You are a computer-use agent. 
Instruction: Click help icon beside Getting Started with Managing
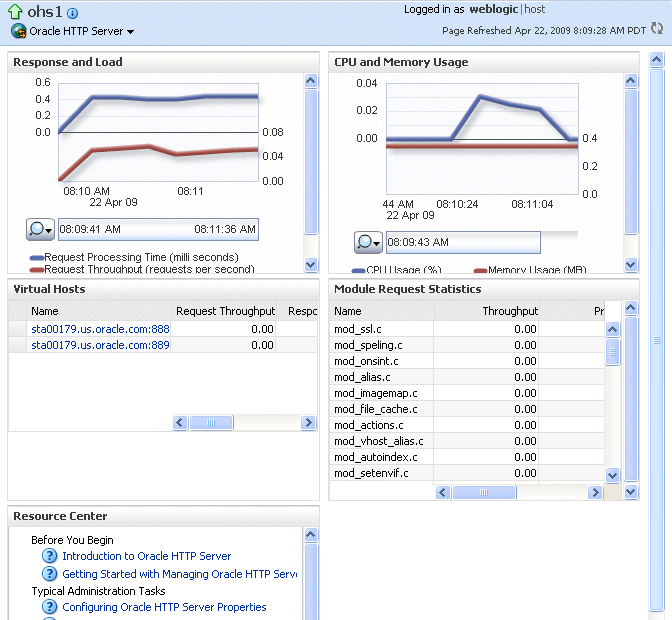(x=50, y=573)
